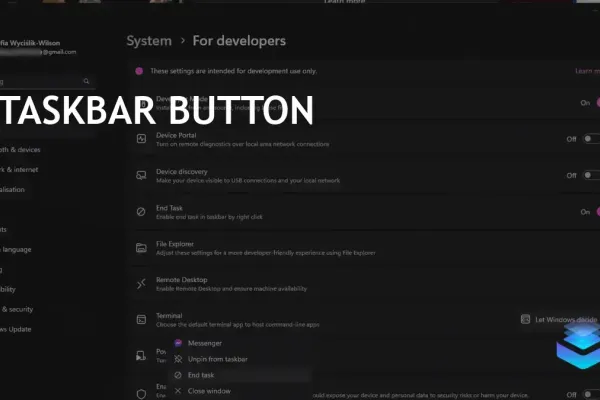Go back to System in breadcrumb
Screen dimensions: 600x400
(x=149, y=41)
